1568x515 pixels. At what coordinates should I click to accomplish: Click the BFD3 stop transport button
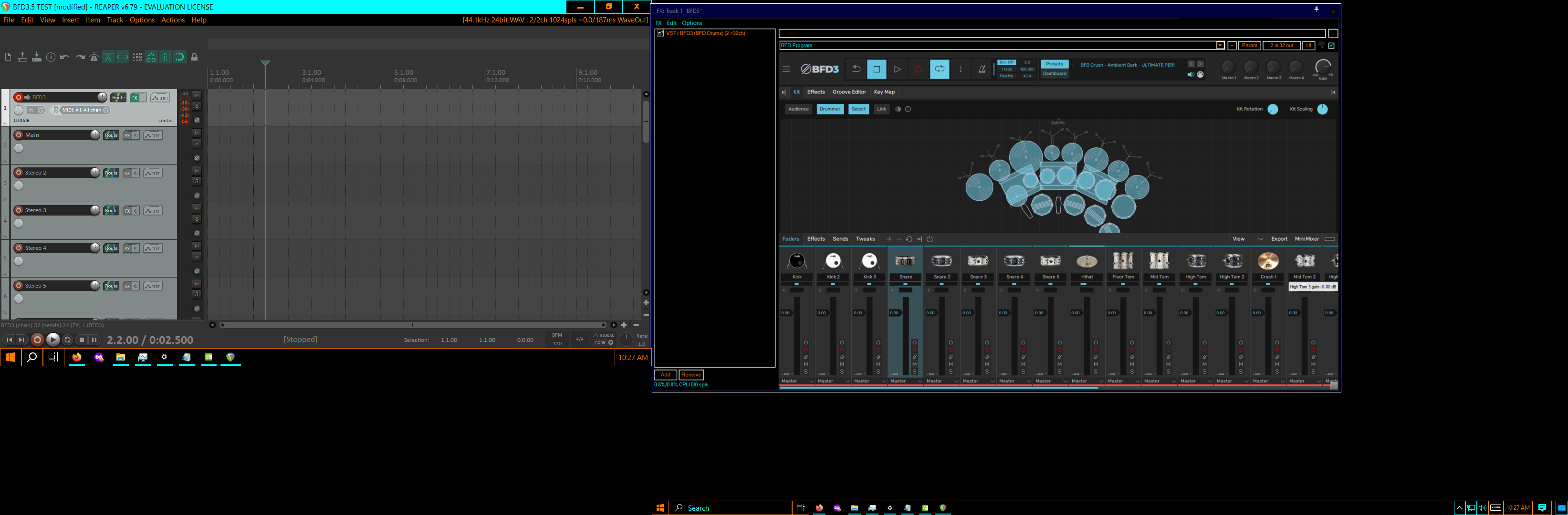[x=877, y=69]
